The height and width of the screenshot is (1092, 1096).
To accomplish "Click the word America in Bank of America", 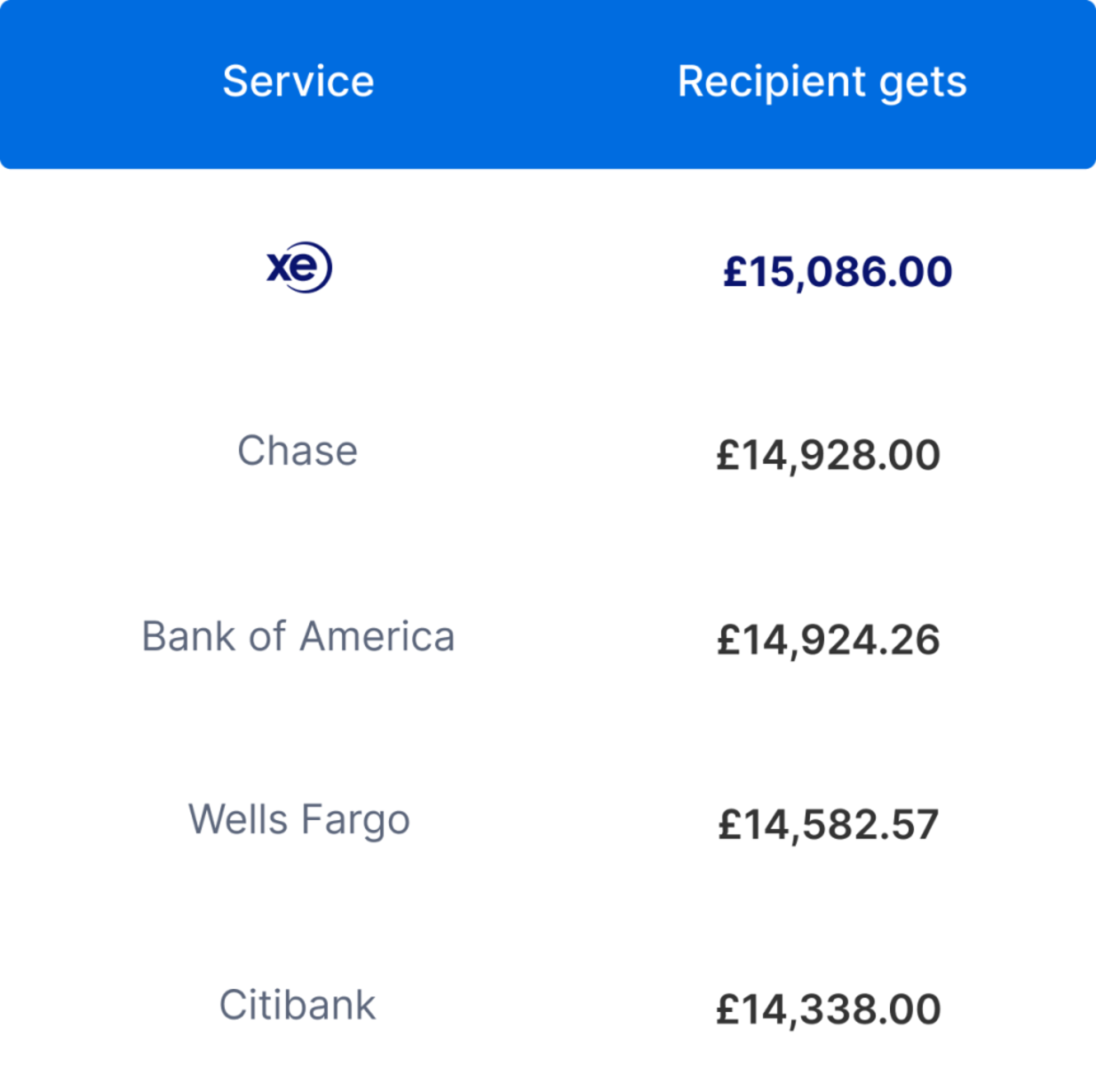I will pos(377,636).
